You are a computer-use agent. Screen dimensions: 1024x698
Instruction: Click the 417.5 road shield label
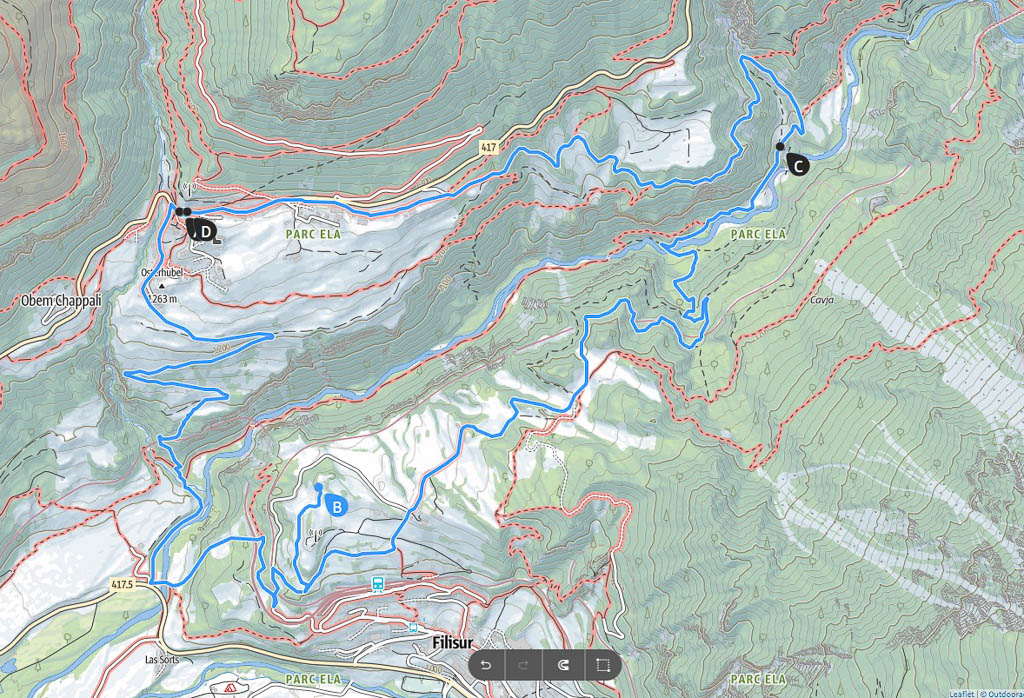coord(121,584)
